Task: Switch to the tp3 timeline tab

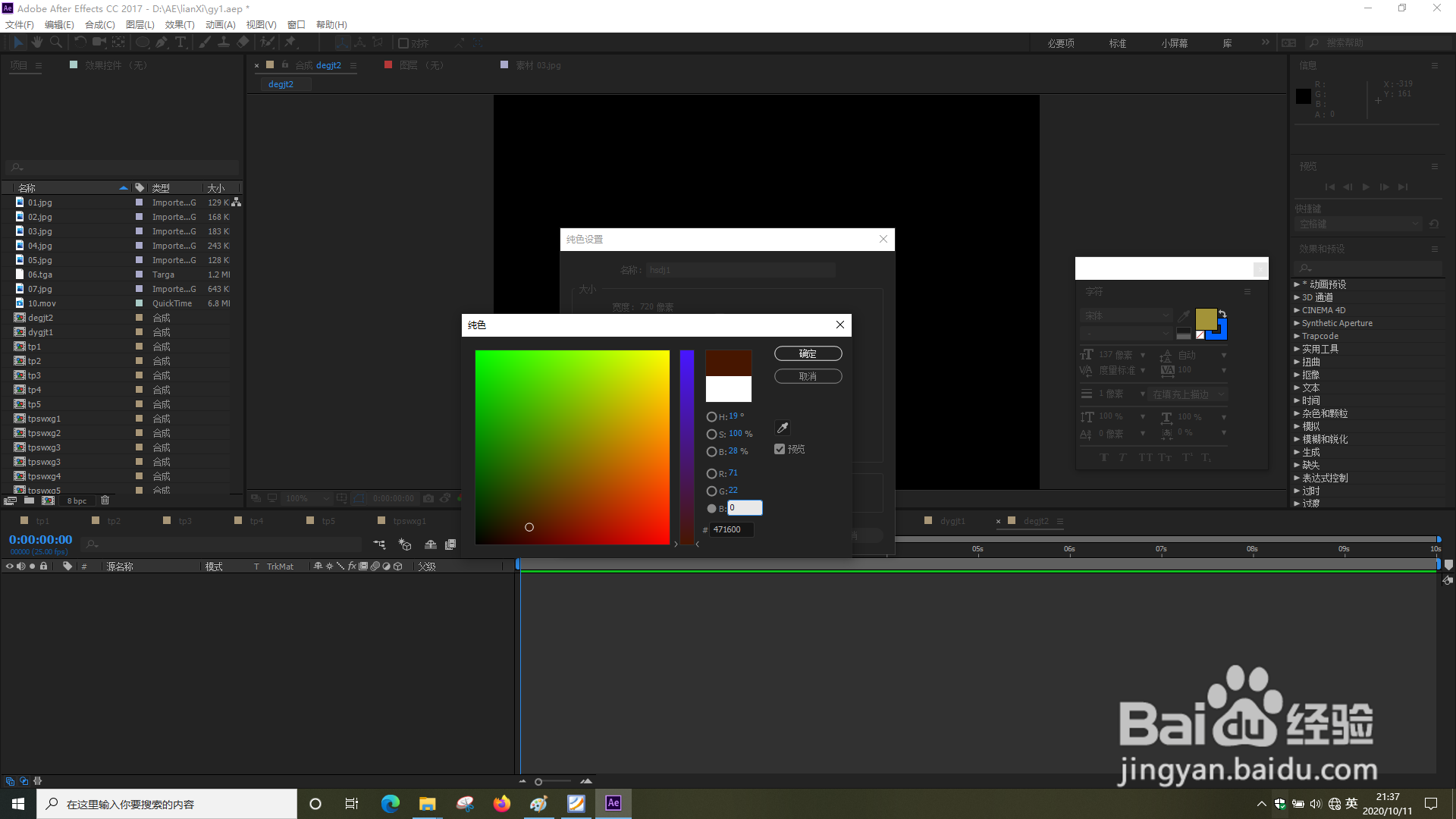Action: click(x=185, y=521)
